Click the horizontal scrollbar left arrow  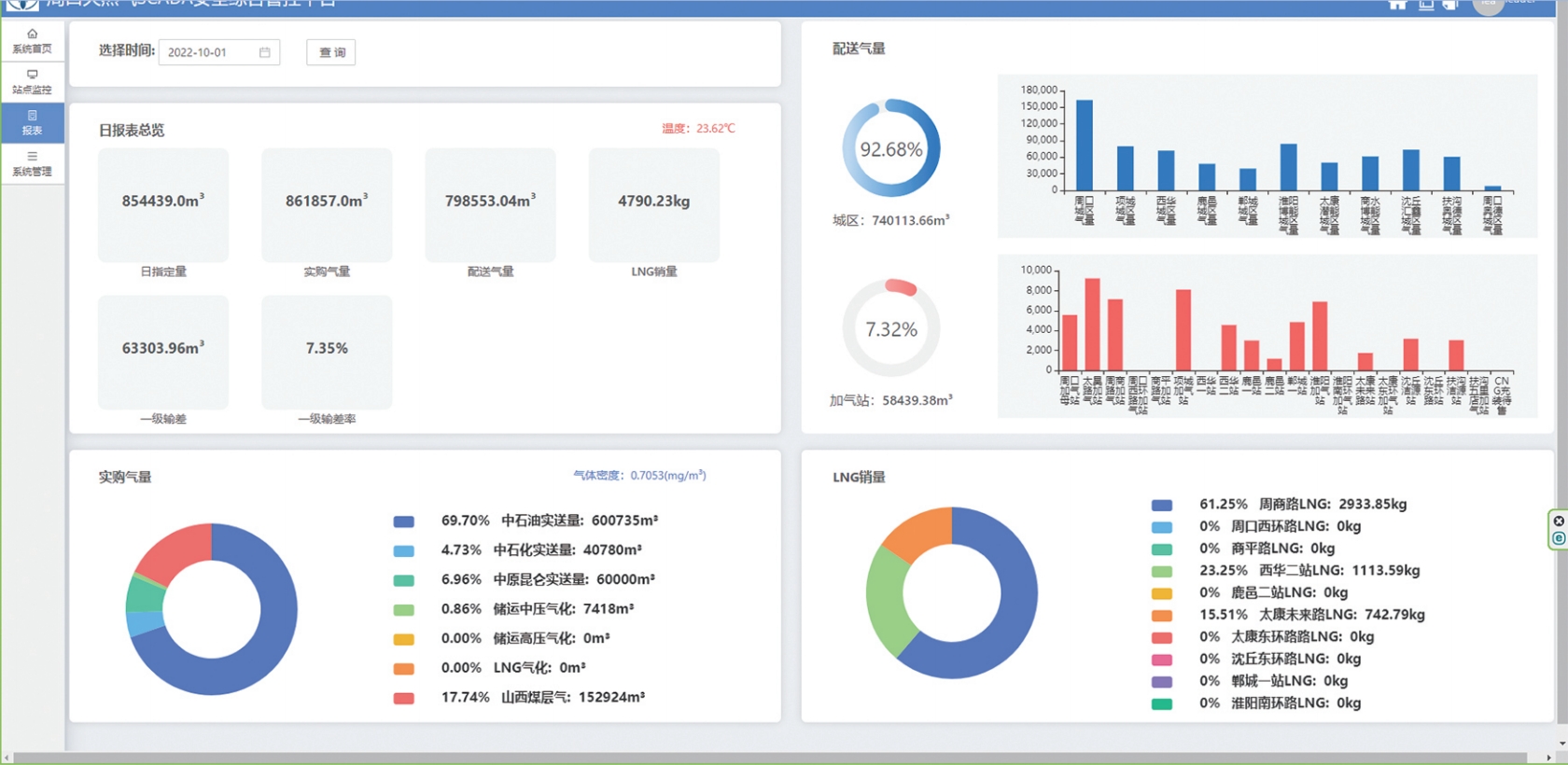click(7, 758)
